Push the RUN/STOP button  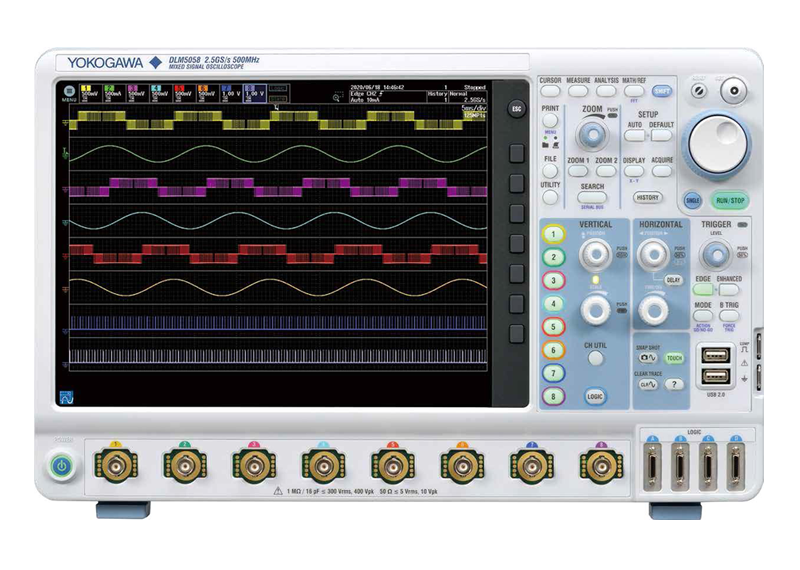click(x=730, y=201)
